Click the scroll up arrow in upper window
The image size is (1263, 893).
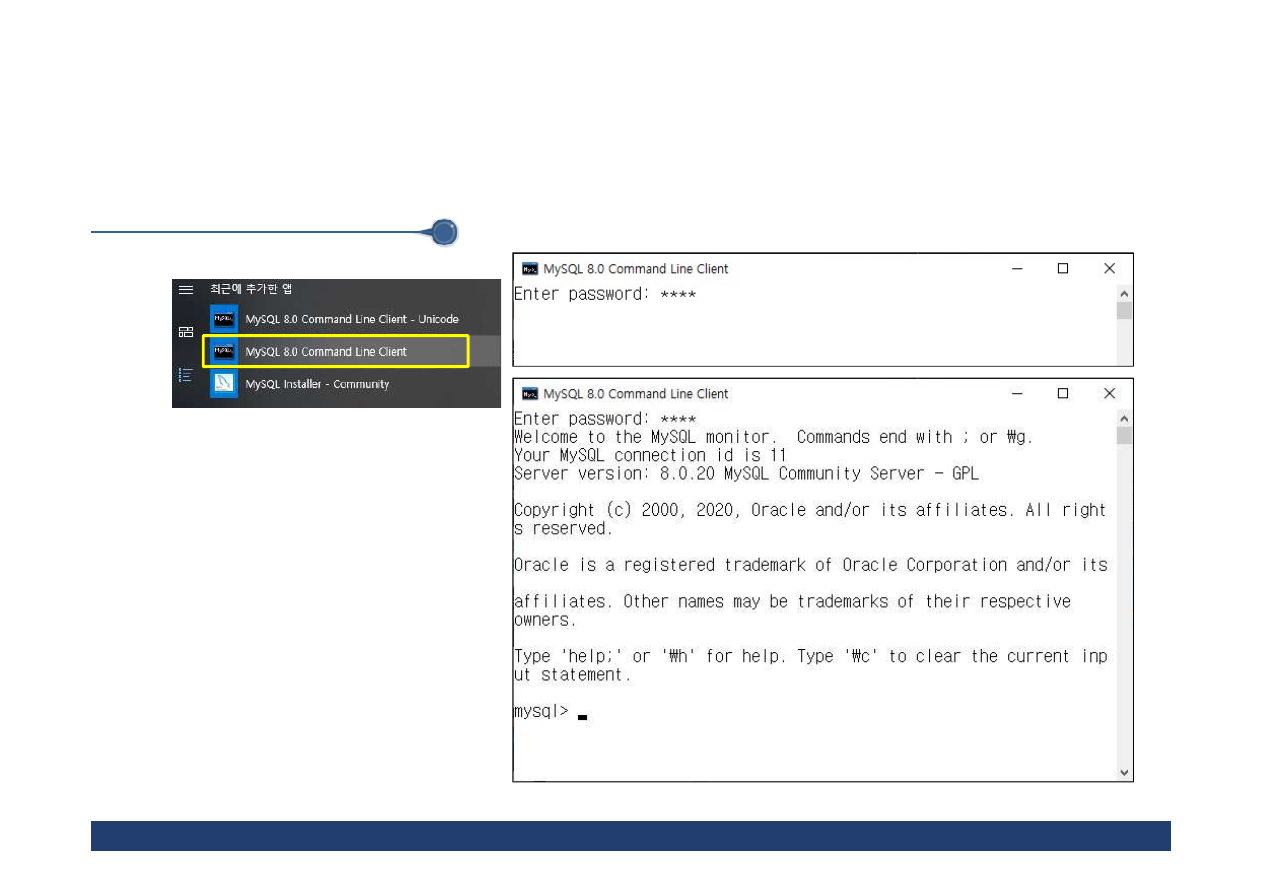(1124, 294)
